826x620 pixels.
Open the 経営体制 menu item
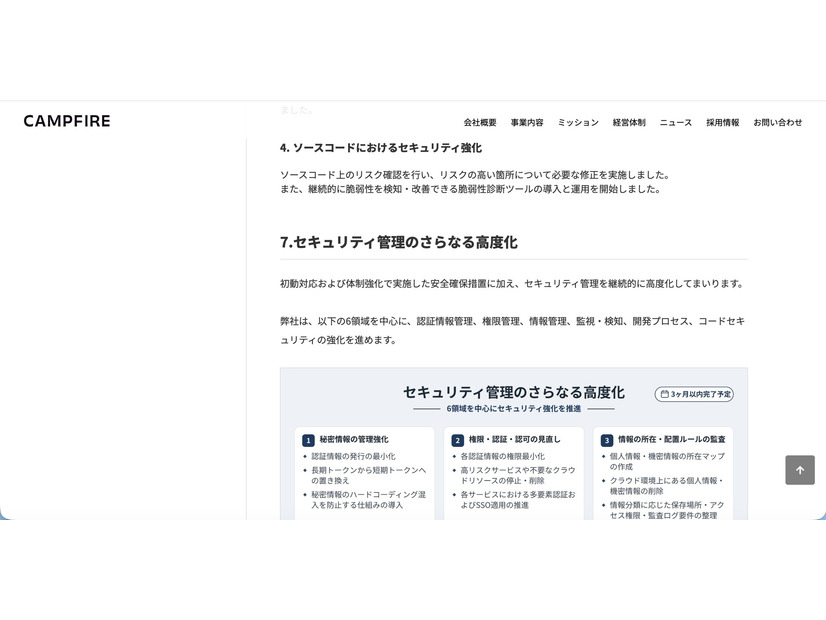tap(629, 122)
